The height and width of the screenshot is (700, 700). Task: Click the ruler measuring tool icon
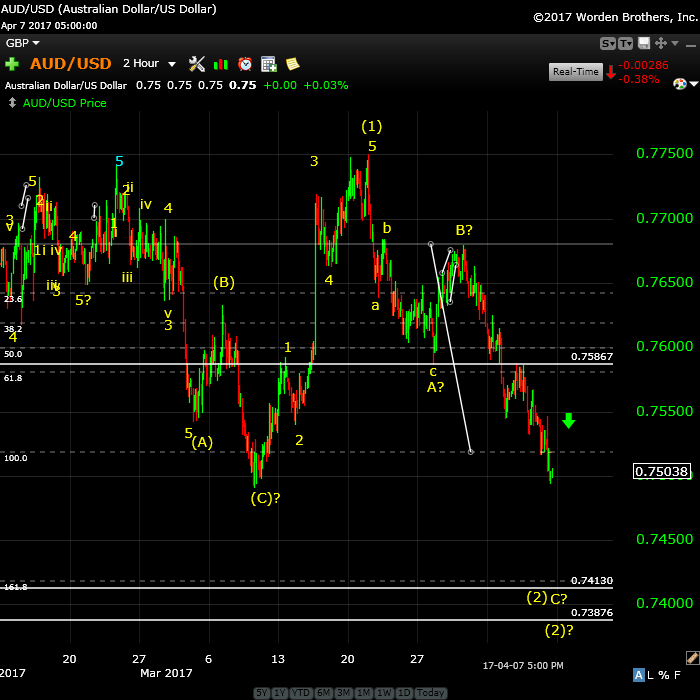(692, 657)
